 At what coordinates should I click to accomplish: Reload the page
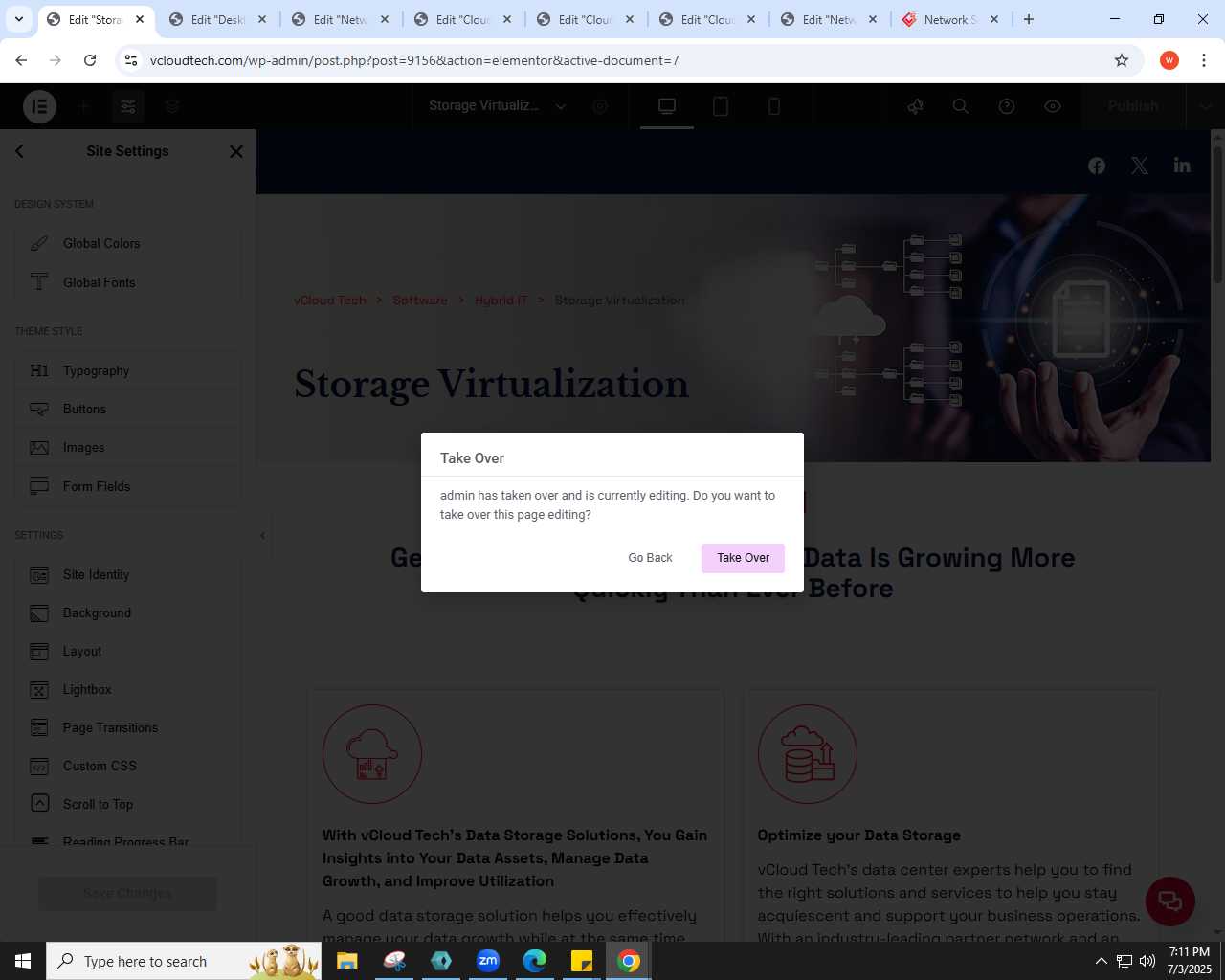click(90, 60)
